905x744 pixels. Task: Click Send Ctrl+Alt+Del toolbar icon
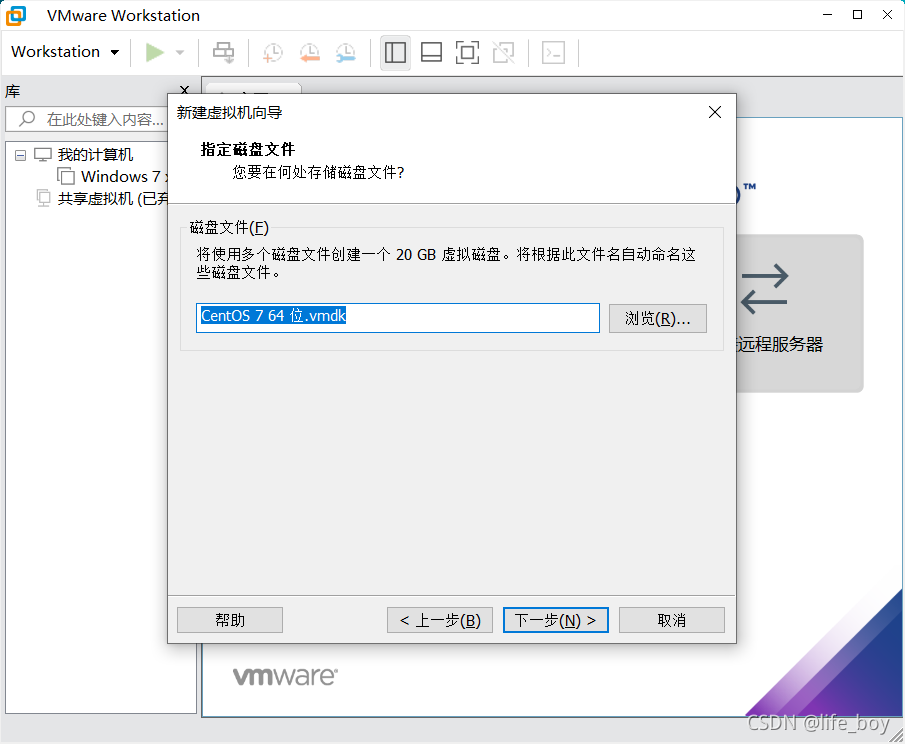click(x=223, y=53)
